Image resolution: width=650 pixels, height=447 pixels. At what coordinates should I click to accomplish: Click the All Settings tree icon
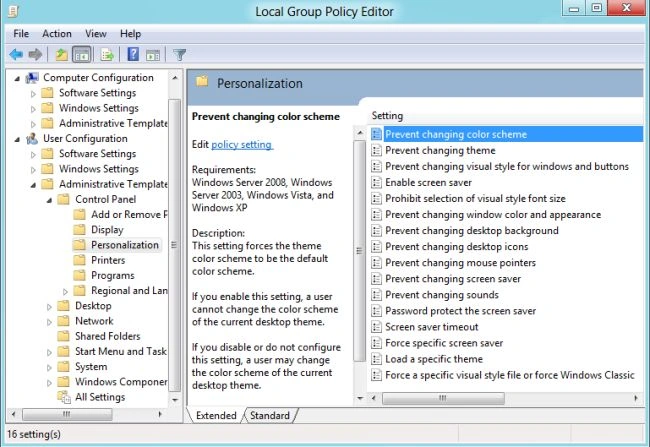64,397
